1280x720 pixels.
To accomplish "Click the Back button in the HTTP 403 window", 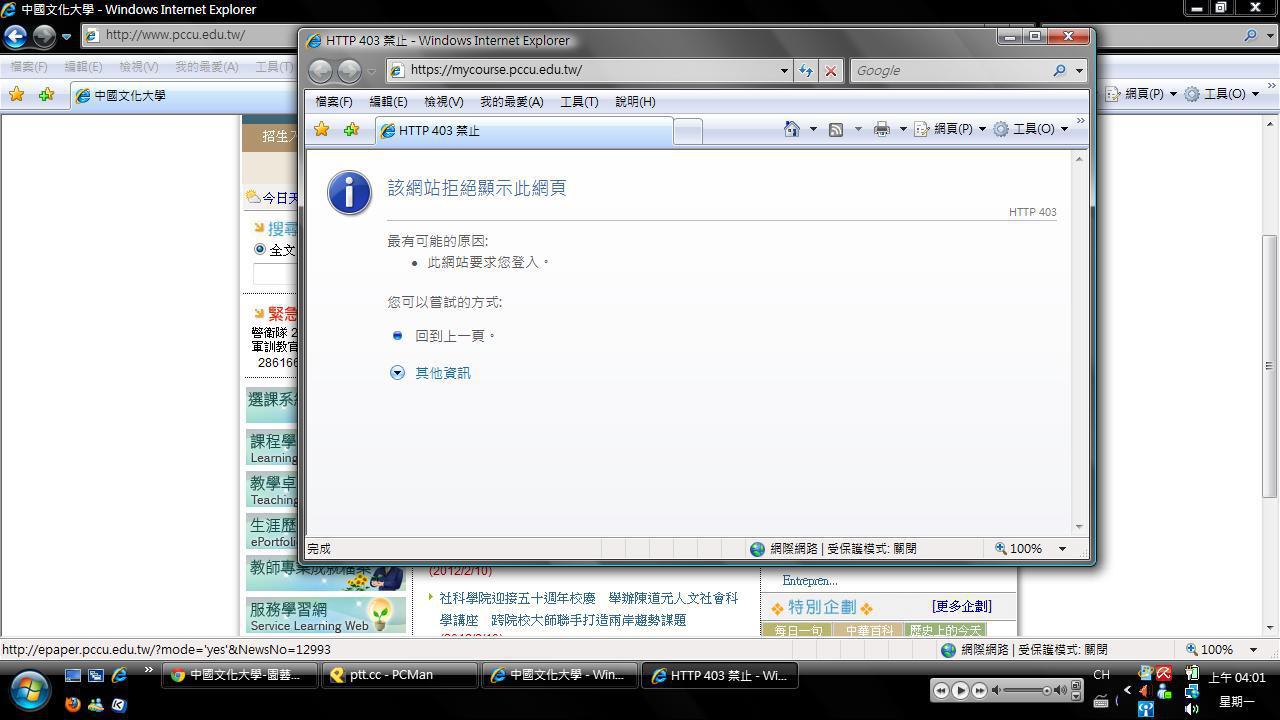I will 320,71.
